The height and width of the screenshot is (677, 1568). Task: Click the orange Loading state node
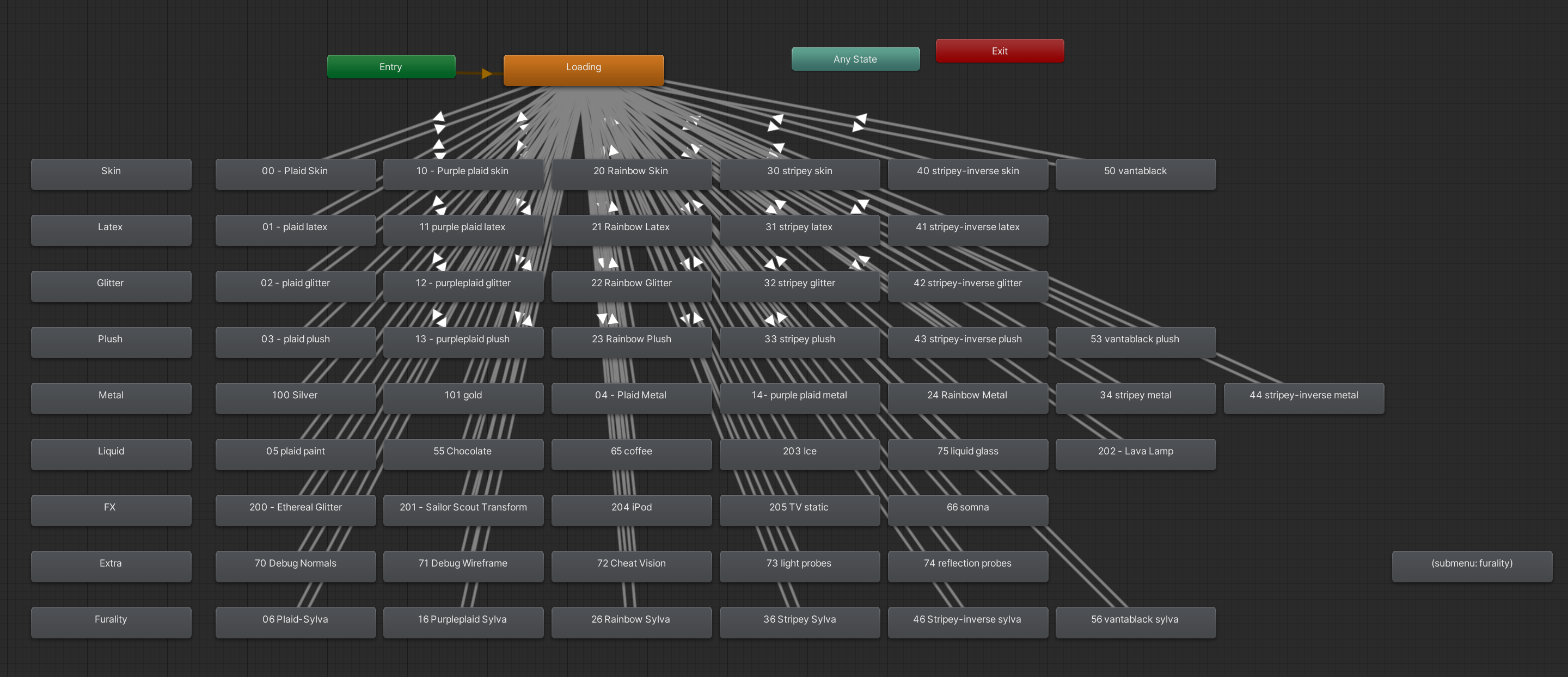click(583, 67)
